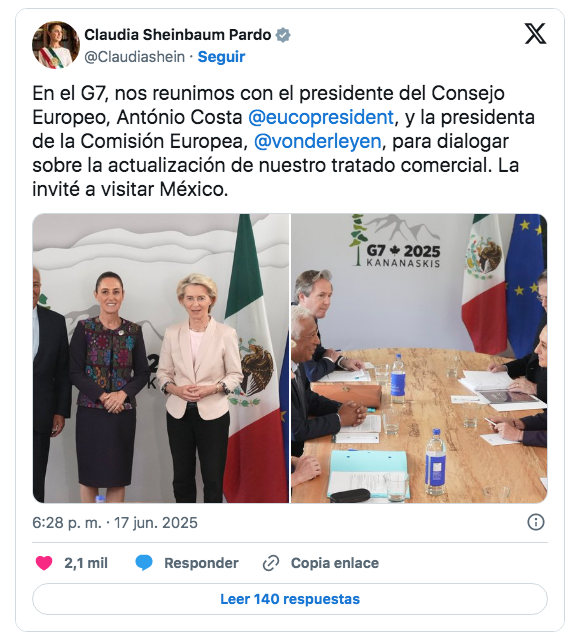Click the chain link copy icon

click(271, 563)
